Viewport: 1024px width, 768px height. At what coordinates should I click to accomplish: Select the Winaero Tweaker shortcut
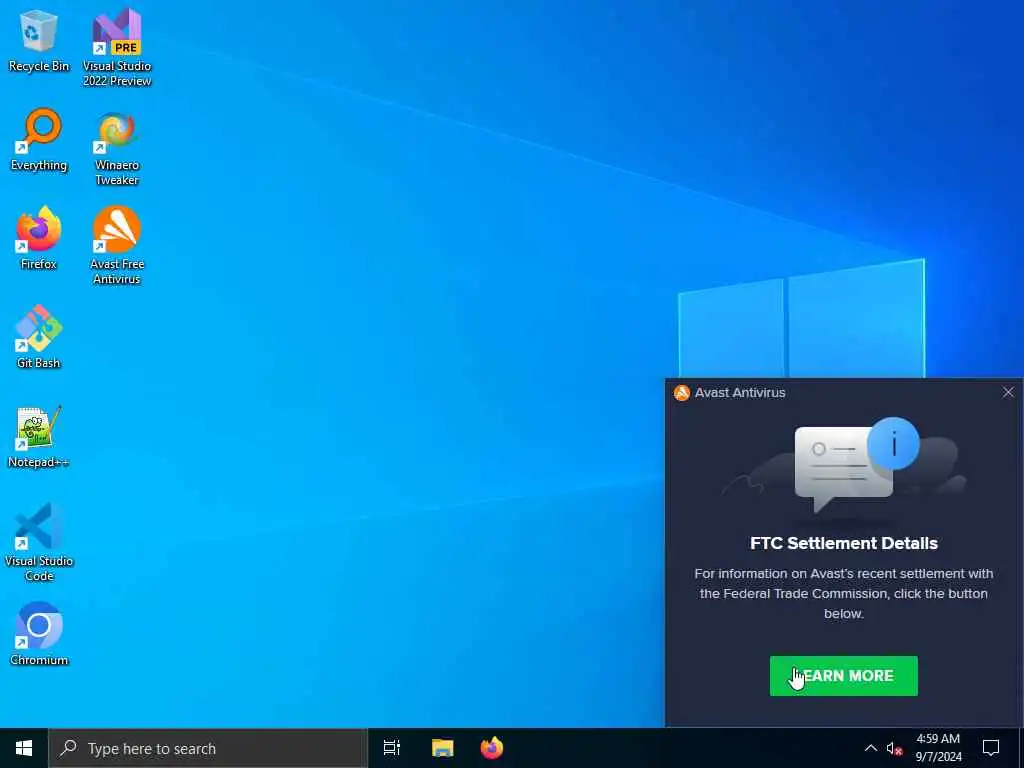pos(117,148)
